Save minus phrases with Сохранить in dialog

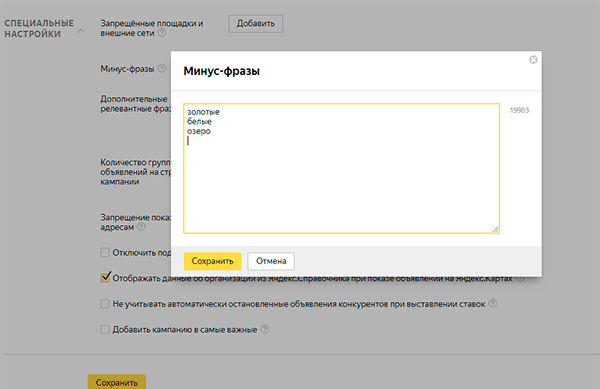point(212,261)
